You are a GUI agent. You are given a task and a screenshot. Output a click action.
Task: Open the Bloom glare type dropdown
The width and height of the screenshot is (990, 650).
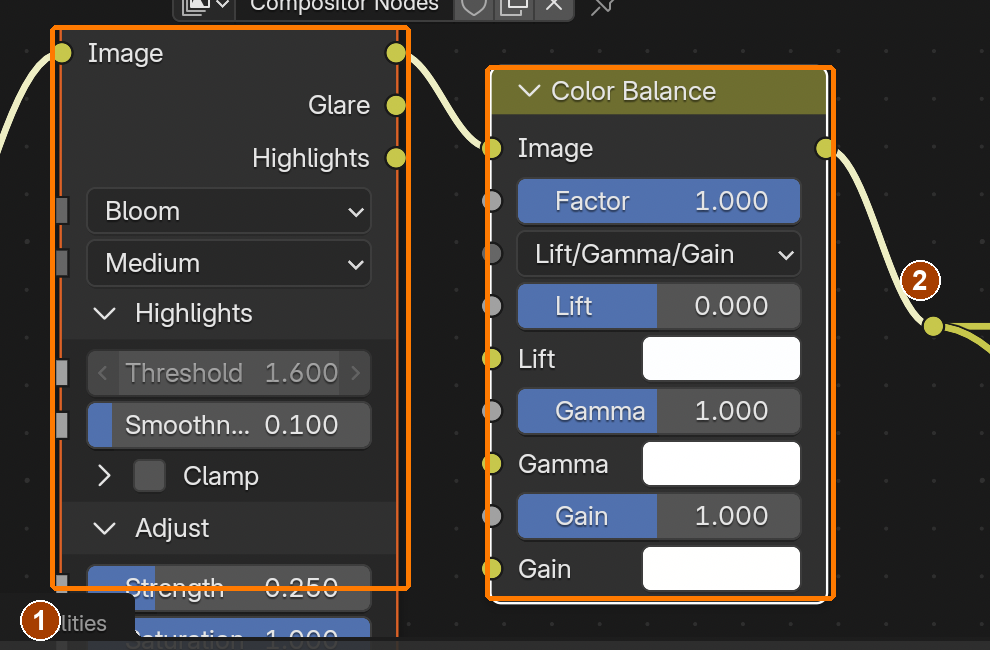coord(229,211)
